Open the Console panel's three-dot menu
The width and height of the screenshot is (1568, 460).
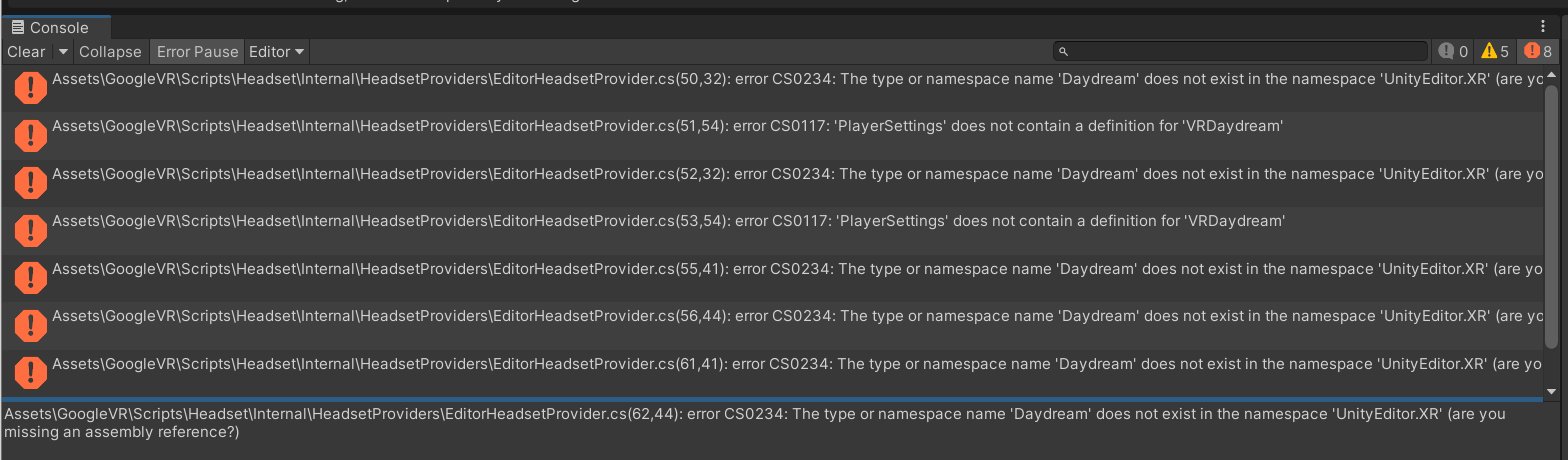point(1543,27)
